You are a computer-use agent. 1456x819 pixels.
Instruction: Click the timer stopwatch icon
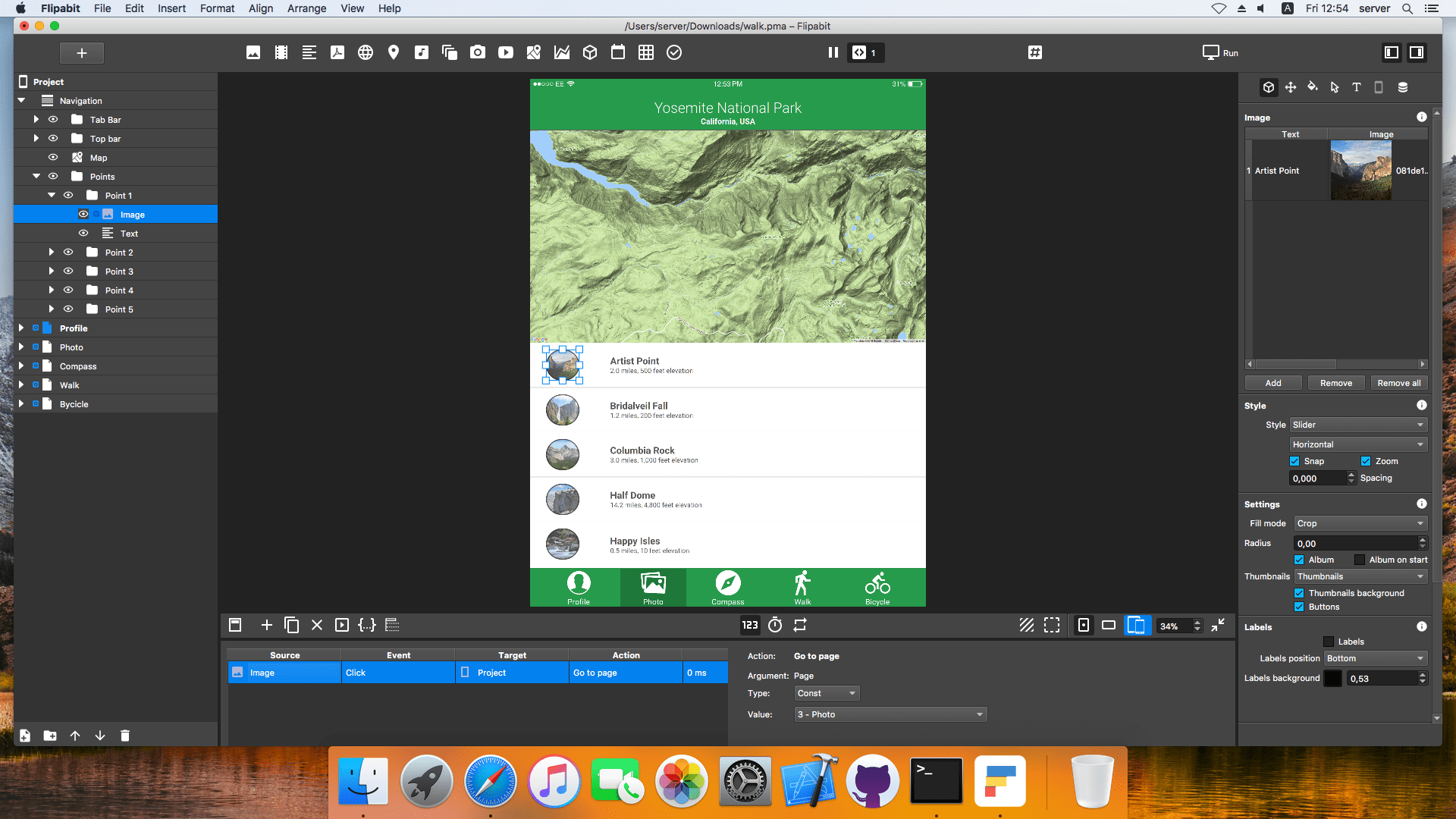(775, 625)
